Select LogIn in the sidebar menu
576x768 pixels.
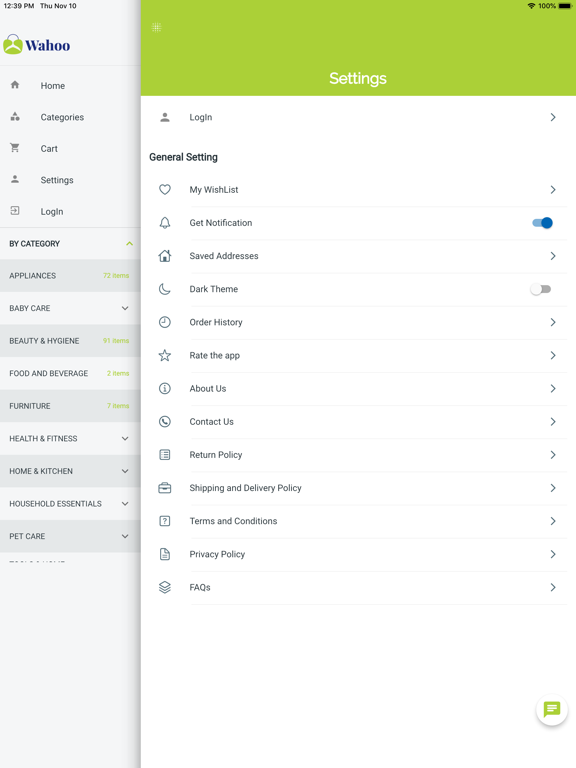click(x=70, y=212)
